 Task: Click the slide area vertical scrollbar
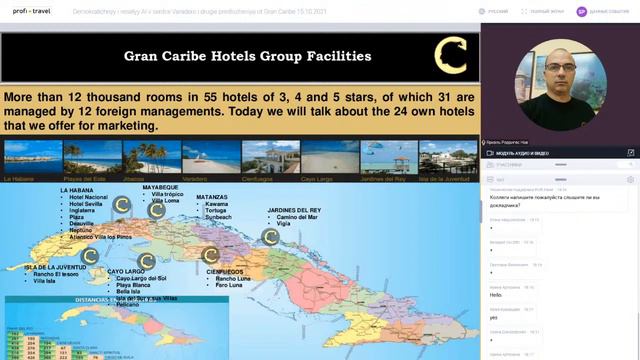click(x=480, y=211)
